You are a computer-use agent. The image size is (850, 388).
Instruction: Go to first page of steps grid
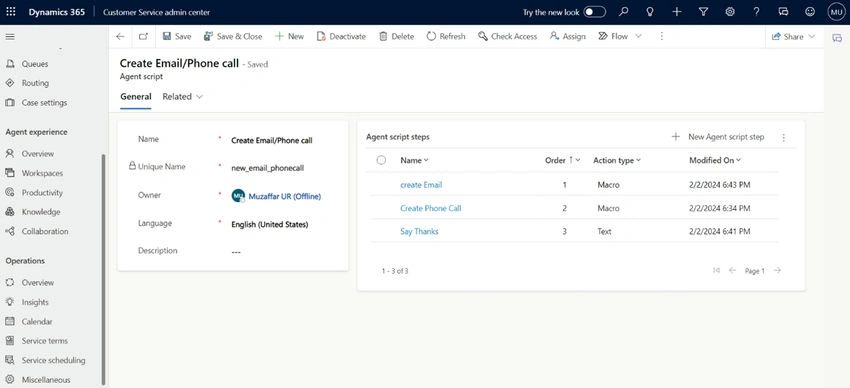click(716, 270)
